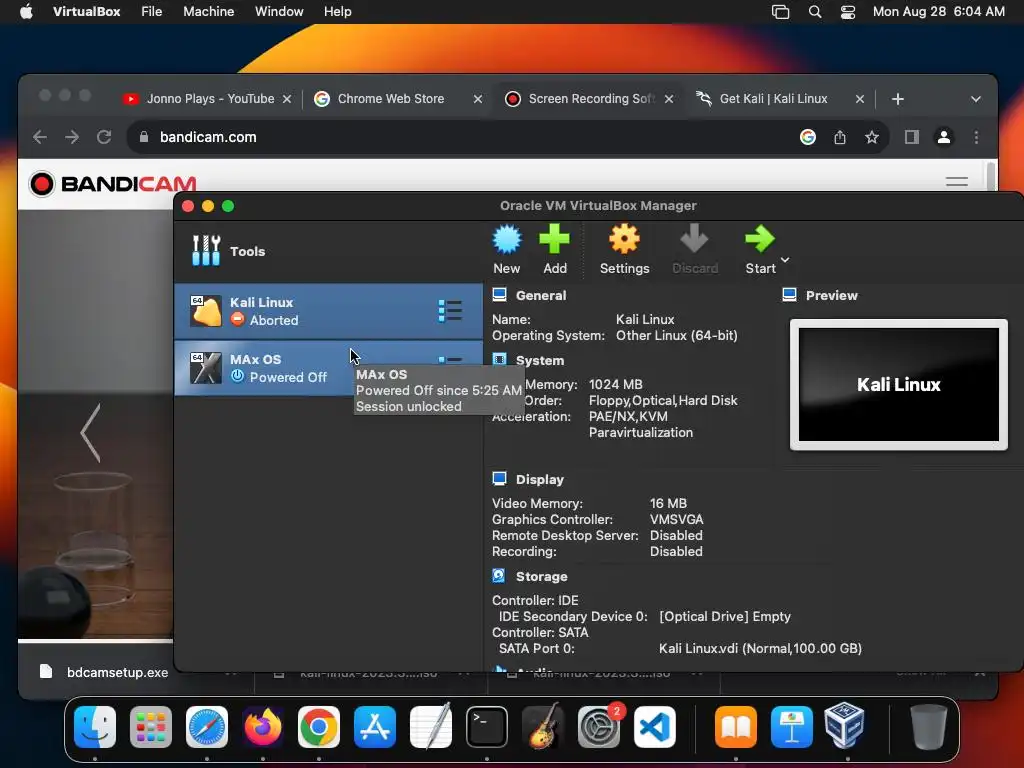The width and height of the screenshot is (1024, 768).
Task: Open the MAx OS machine tools menu icon
Action: pyautogui.click(x=450, y=360)
